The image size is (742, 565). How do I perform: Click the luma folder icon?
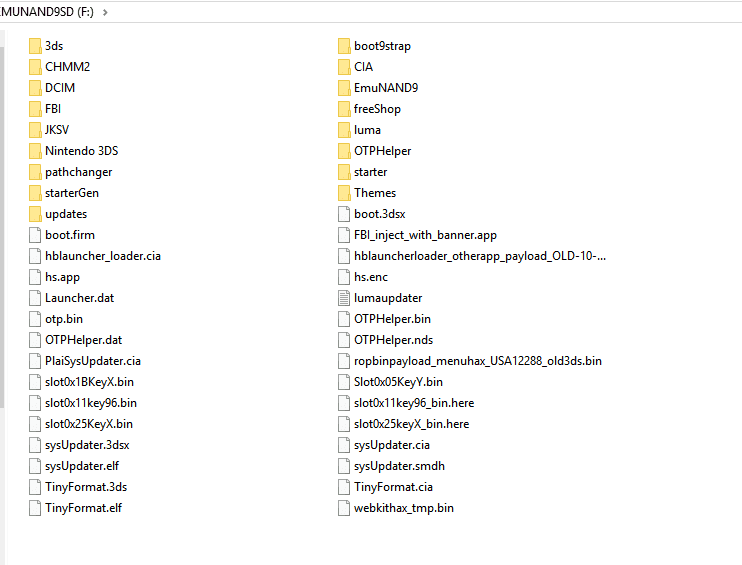(x=344, y=130)
